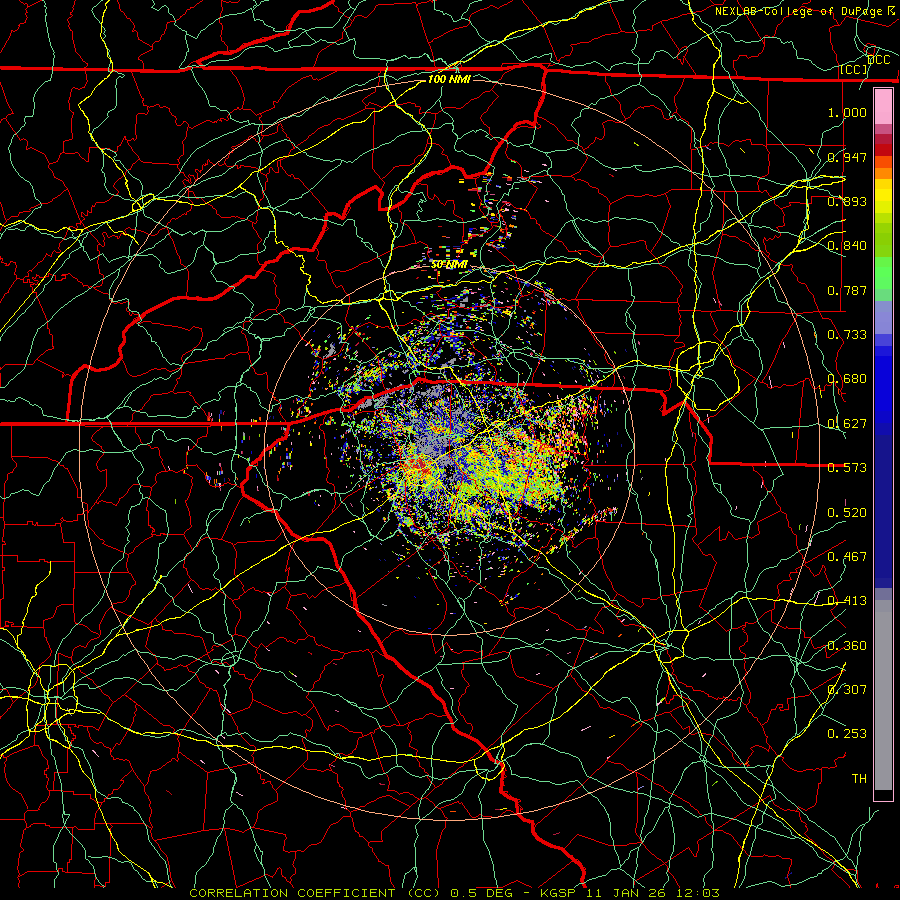
Task: Click the 100 NMI range ring label
Action: click(449, 79)
